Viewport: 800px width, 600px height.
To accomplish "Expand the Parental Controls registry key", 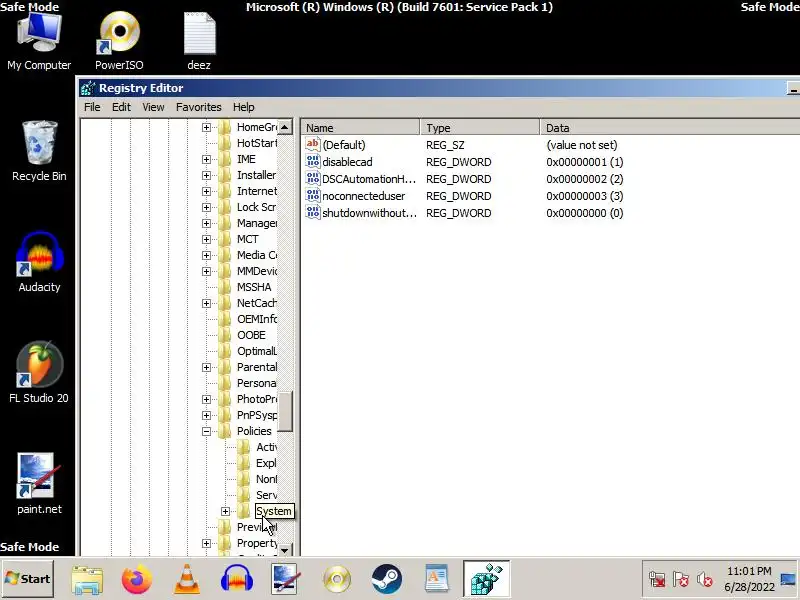I will [x=206, y=367].
